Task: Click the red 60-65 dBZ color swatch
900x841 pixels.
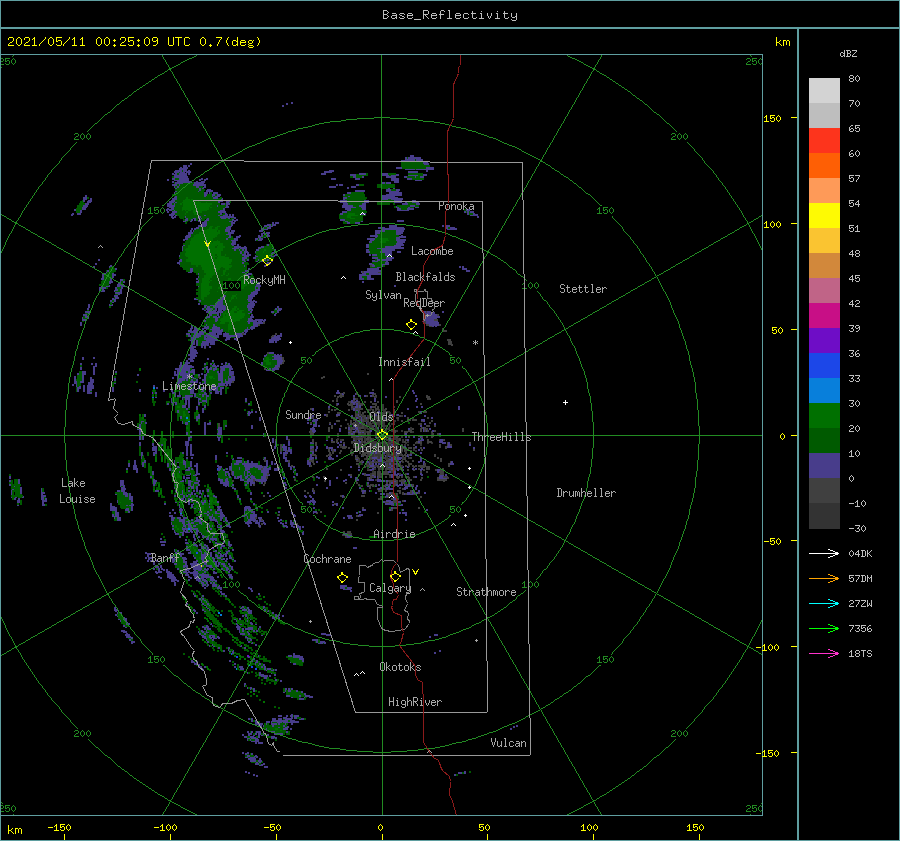Action: pos(824,141)
